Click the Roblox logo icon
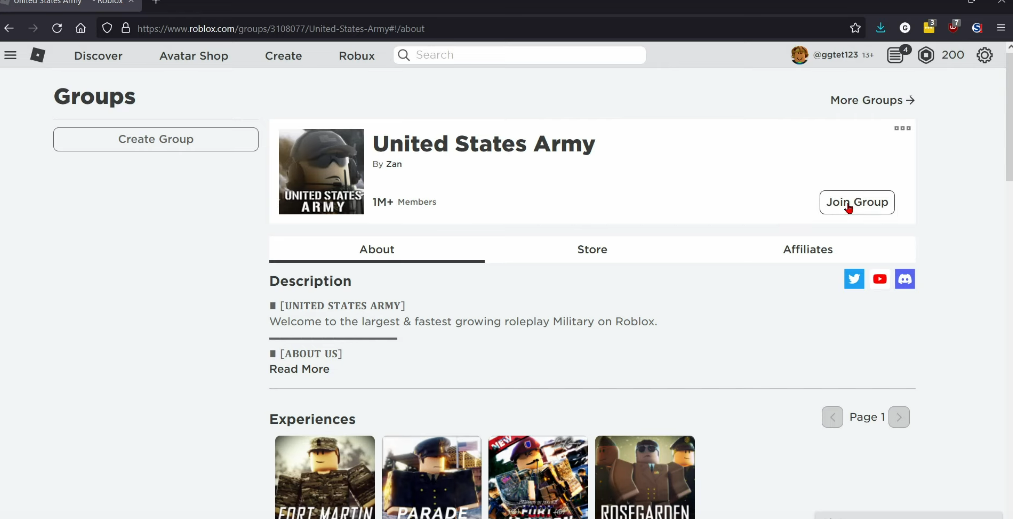Viewport: 1013px width, 519px height. tap(37, 55)
